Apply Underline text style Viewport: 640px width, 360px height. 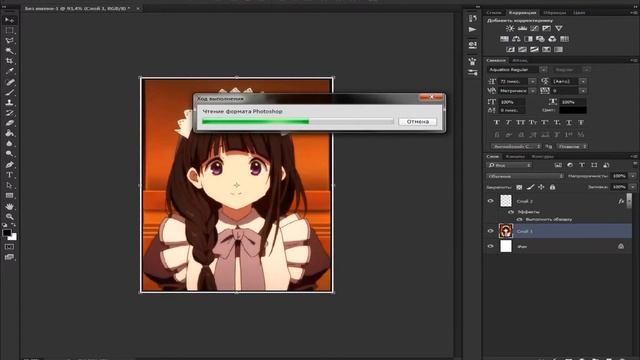569,122
